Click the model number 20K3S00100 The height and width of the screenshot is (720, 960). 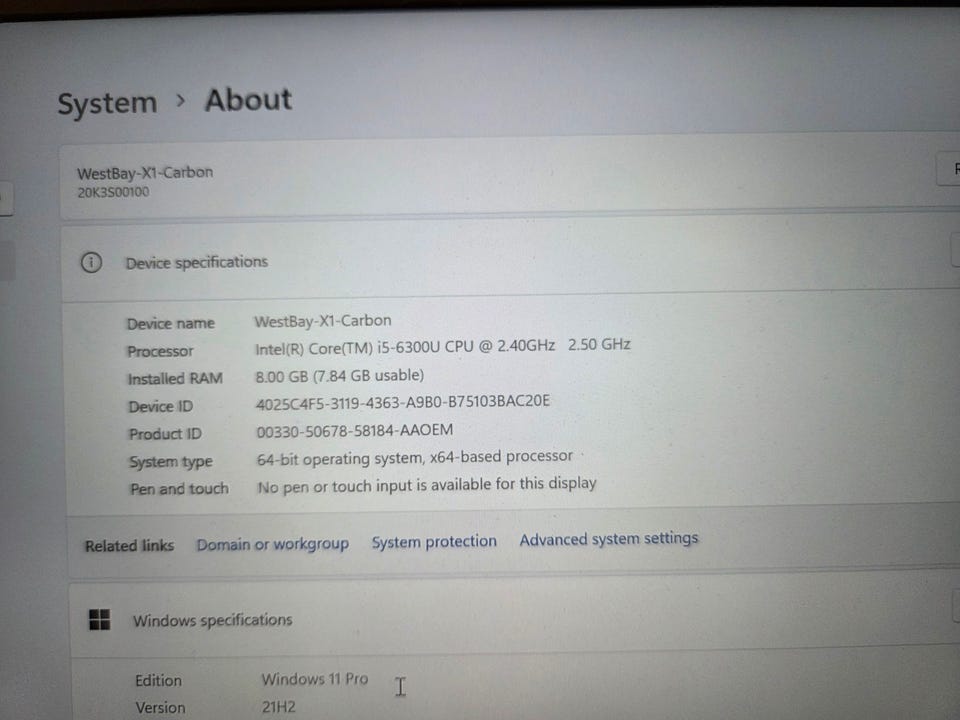[113, 192]
